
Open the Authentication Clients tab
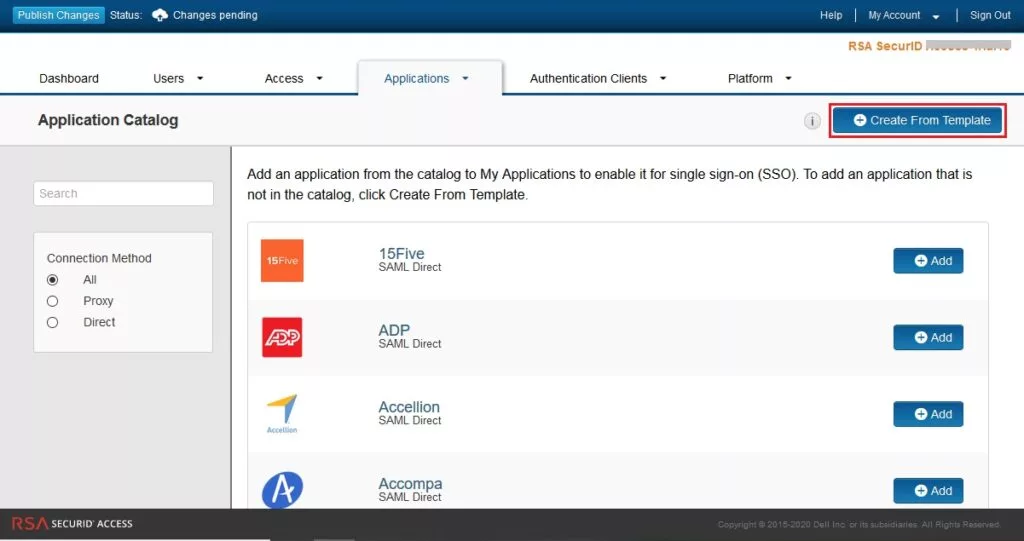[x=588, y=78]
